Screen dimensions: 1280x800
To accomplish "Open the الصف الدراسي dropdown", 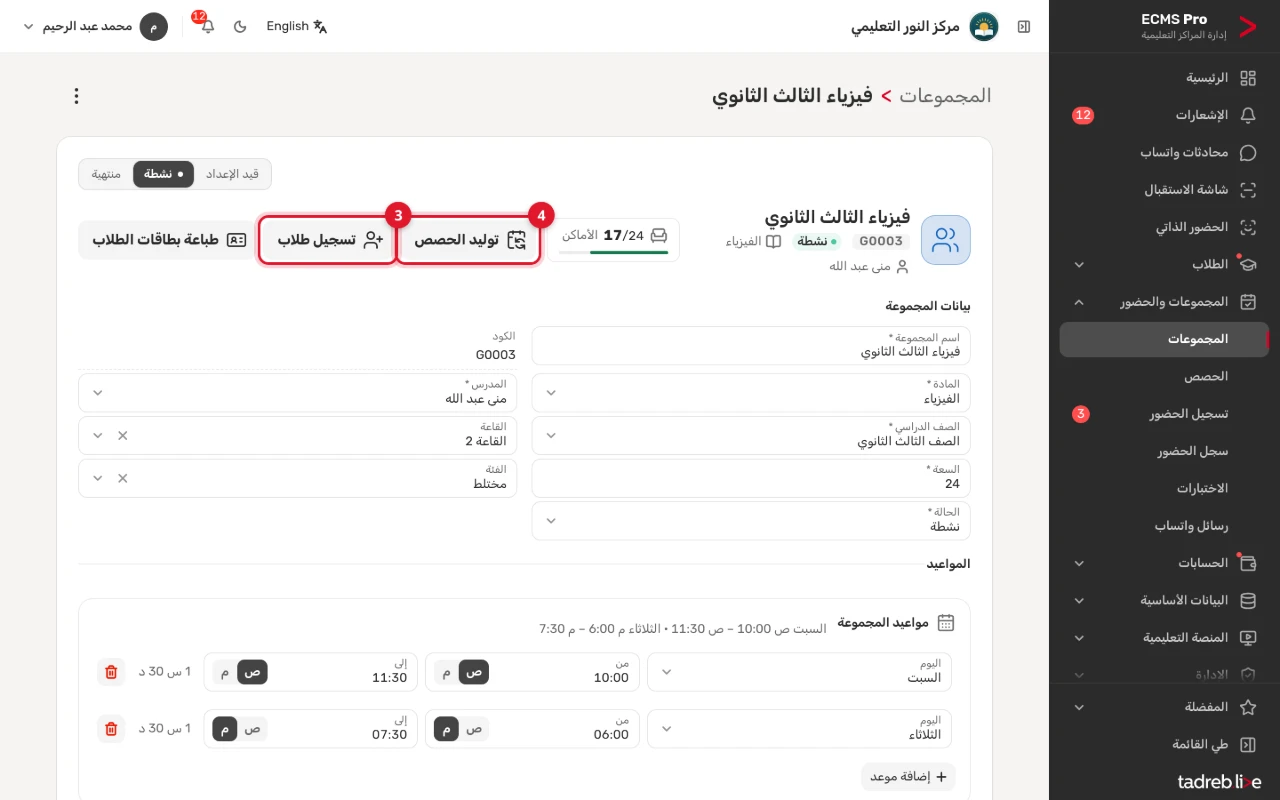I will pyautogui.click(x=751, y=436).
